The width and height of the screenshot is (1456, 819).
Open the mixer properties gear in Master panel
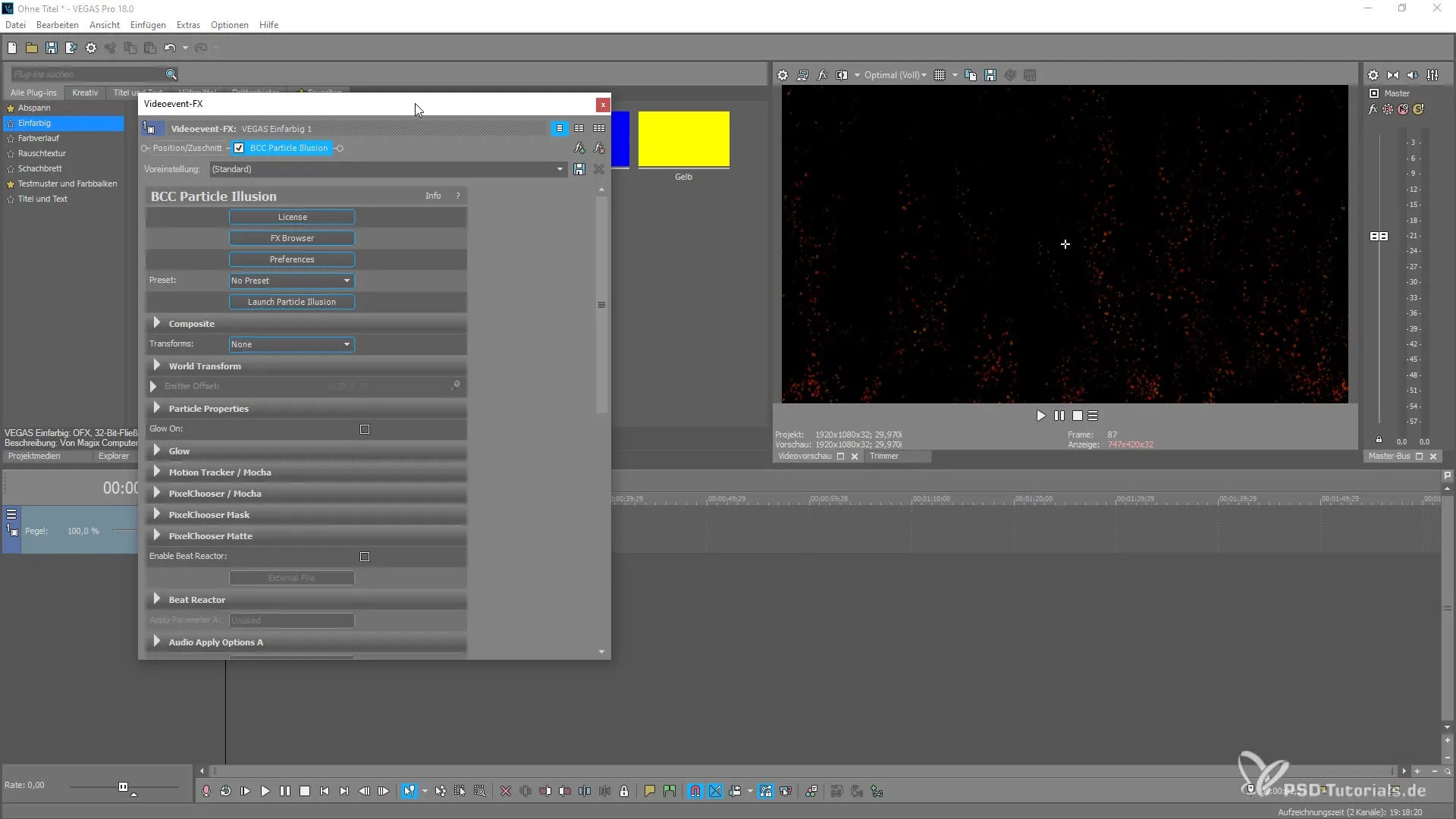click(1373, 75)
